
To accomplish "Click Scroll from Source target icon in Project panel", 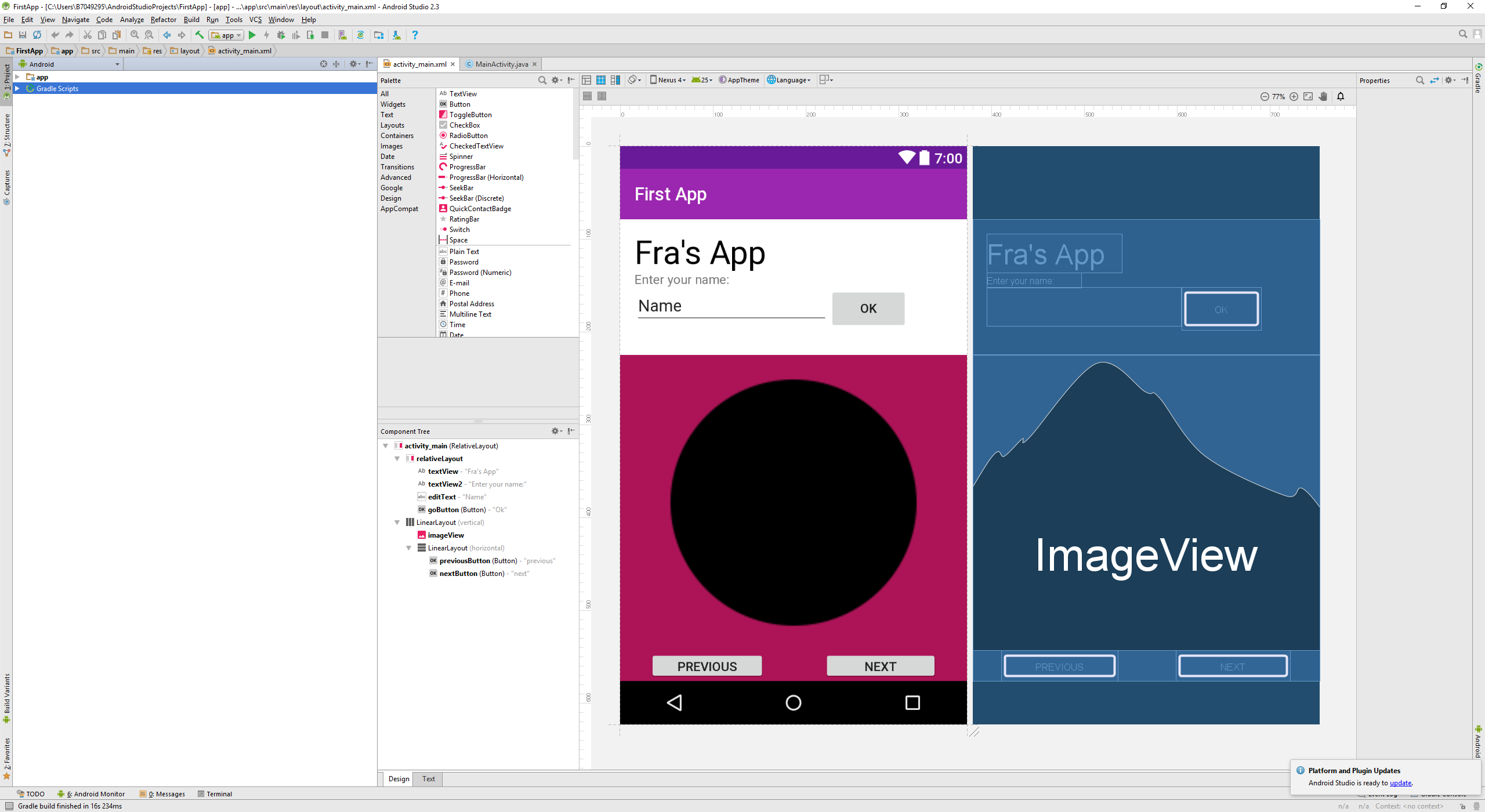I will pos(324,64).
